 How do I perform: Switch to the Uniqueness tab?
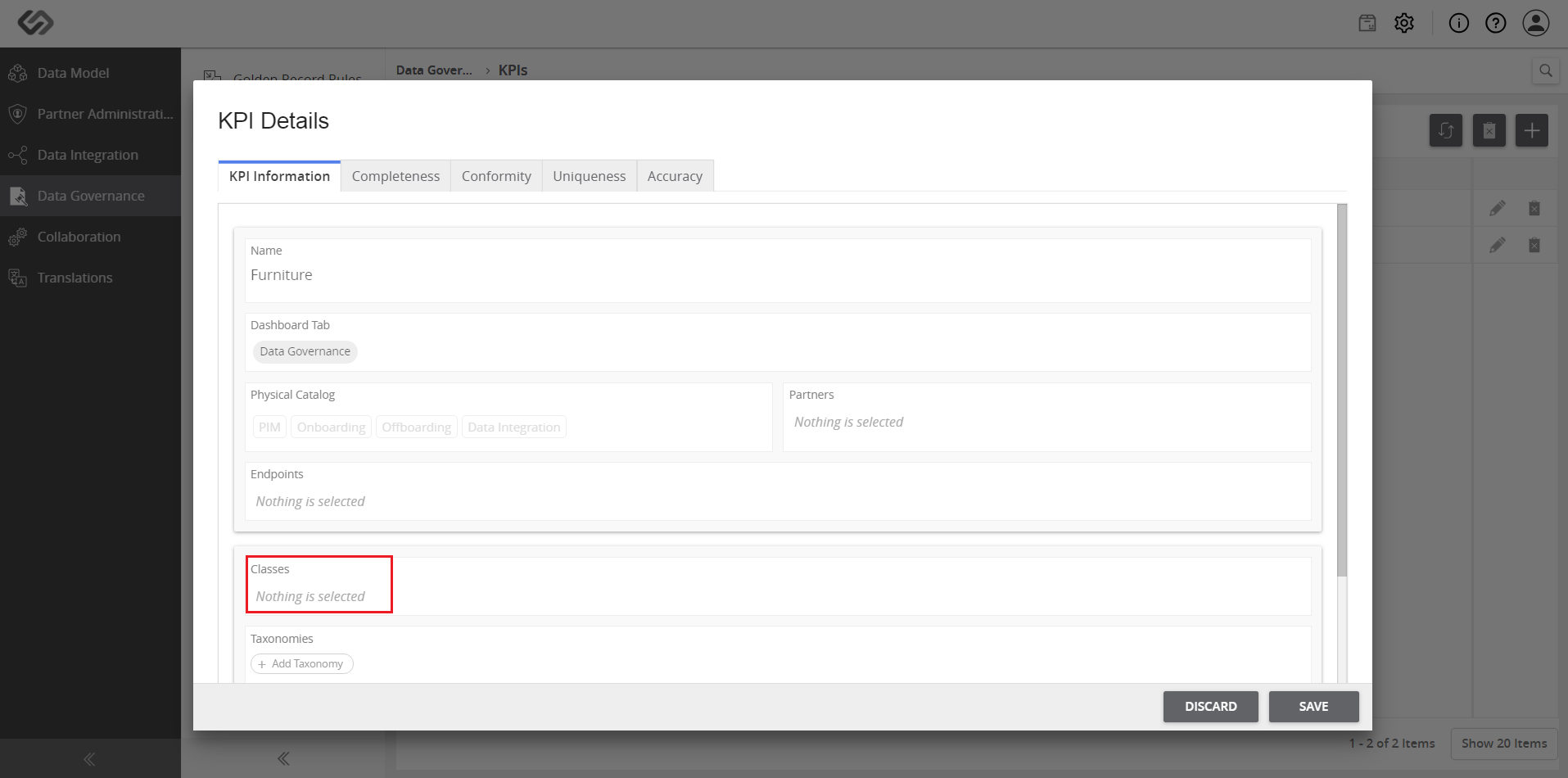[590, 176]
